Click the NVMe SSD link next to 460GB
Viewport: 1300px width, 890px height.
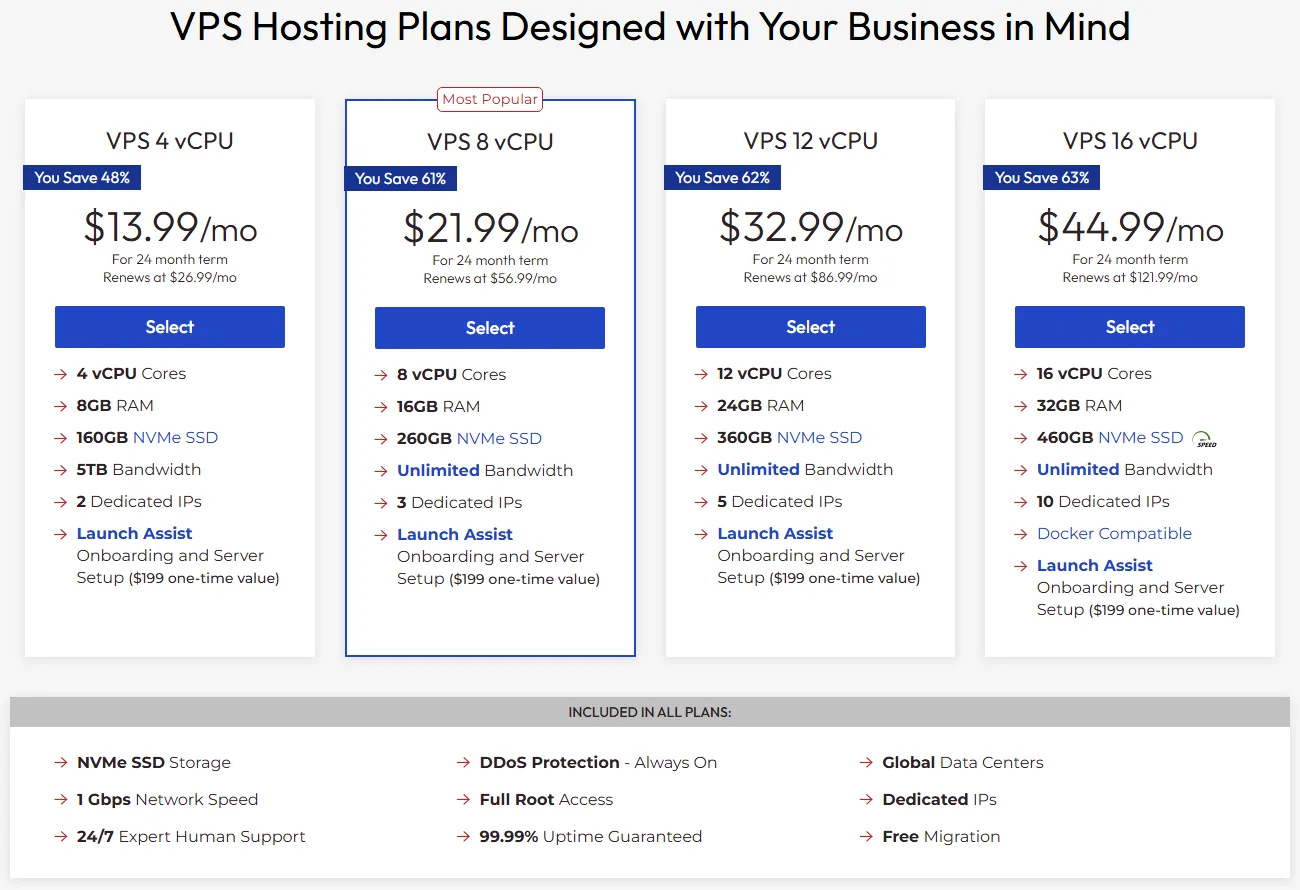(1140, 438)
